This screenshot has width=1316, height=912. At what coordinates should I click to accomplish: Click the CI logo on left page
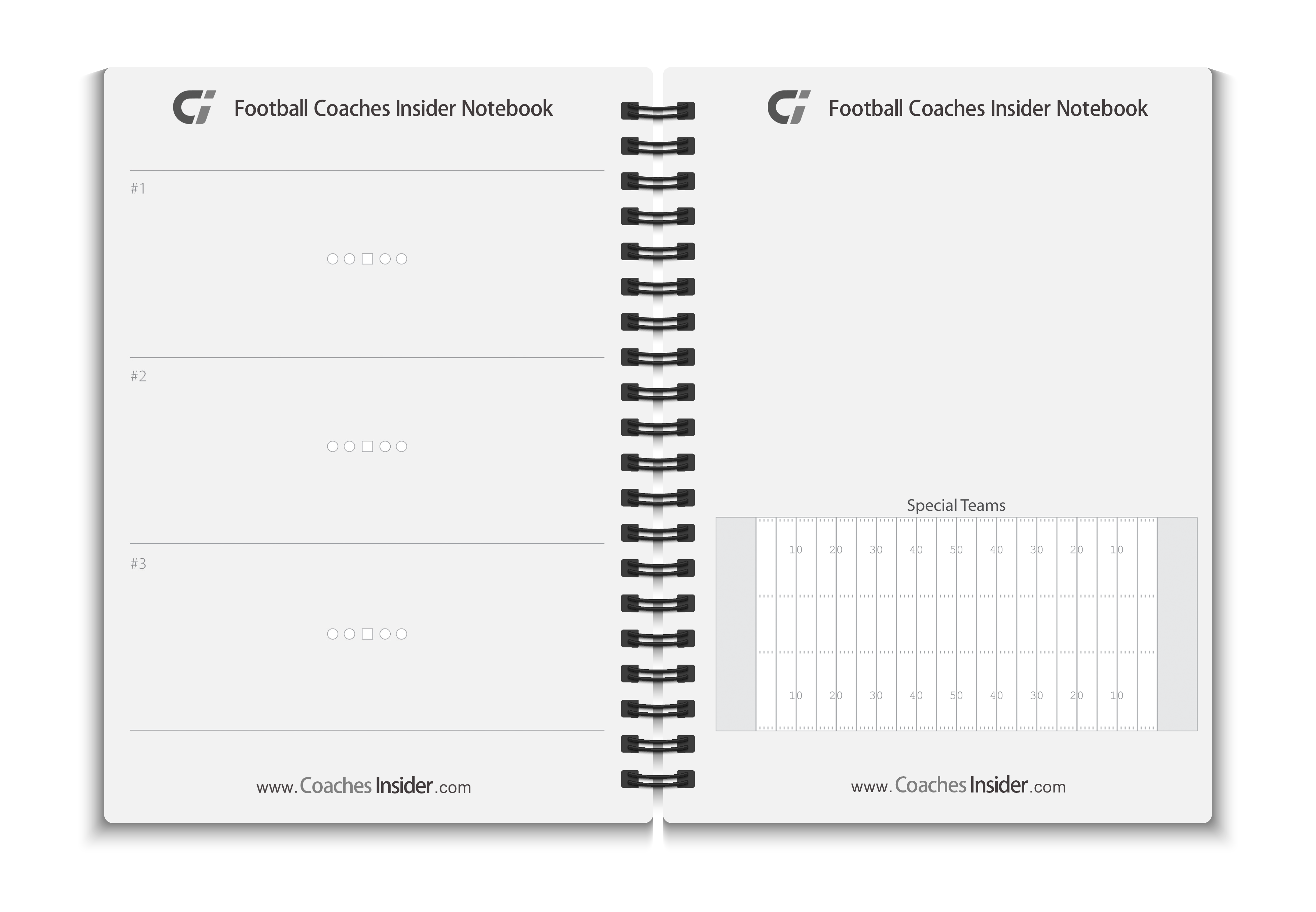[194, 107]
